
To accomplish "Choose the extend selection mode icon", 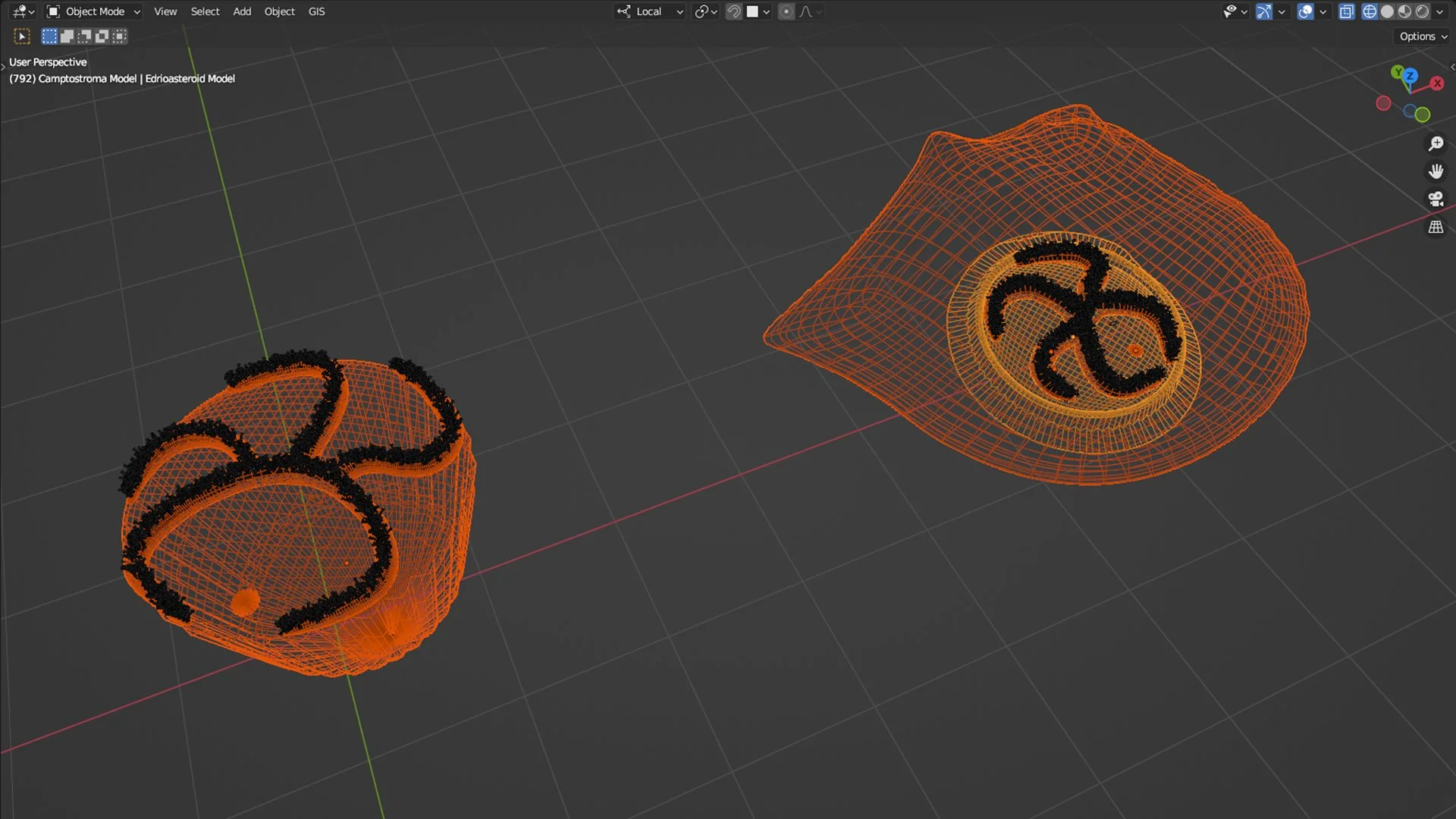I will coord(67,36).
